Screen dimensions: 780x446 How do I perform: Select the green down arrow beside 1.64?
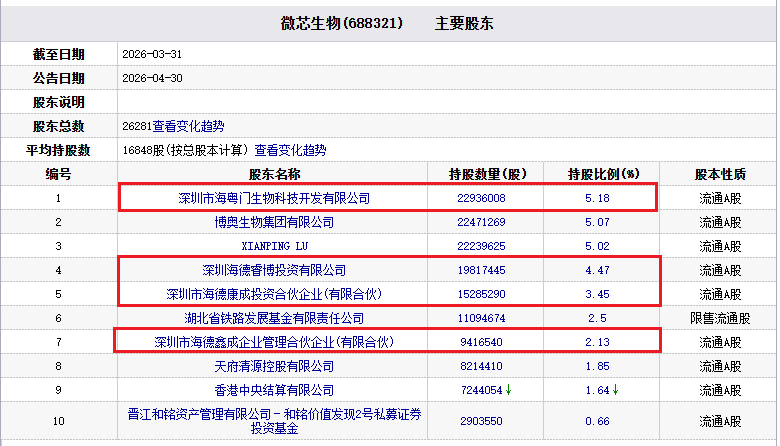pyautogui.click(x=615, y=390)
